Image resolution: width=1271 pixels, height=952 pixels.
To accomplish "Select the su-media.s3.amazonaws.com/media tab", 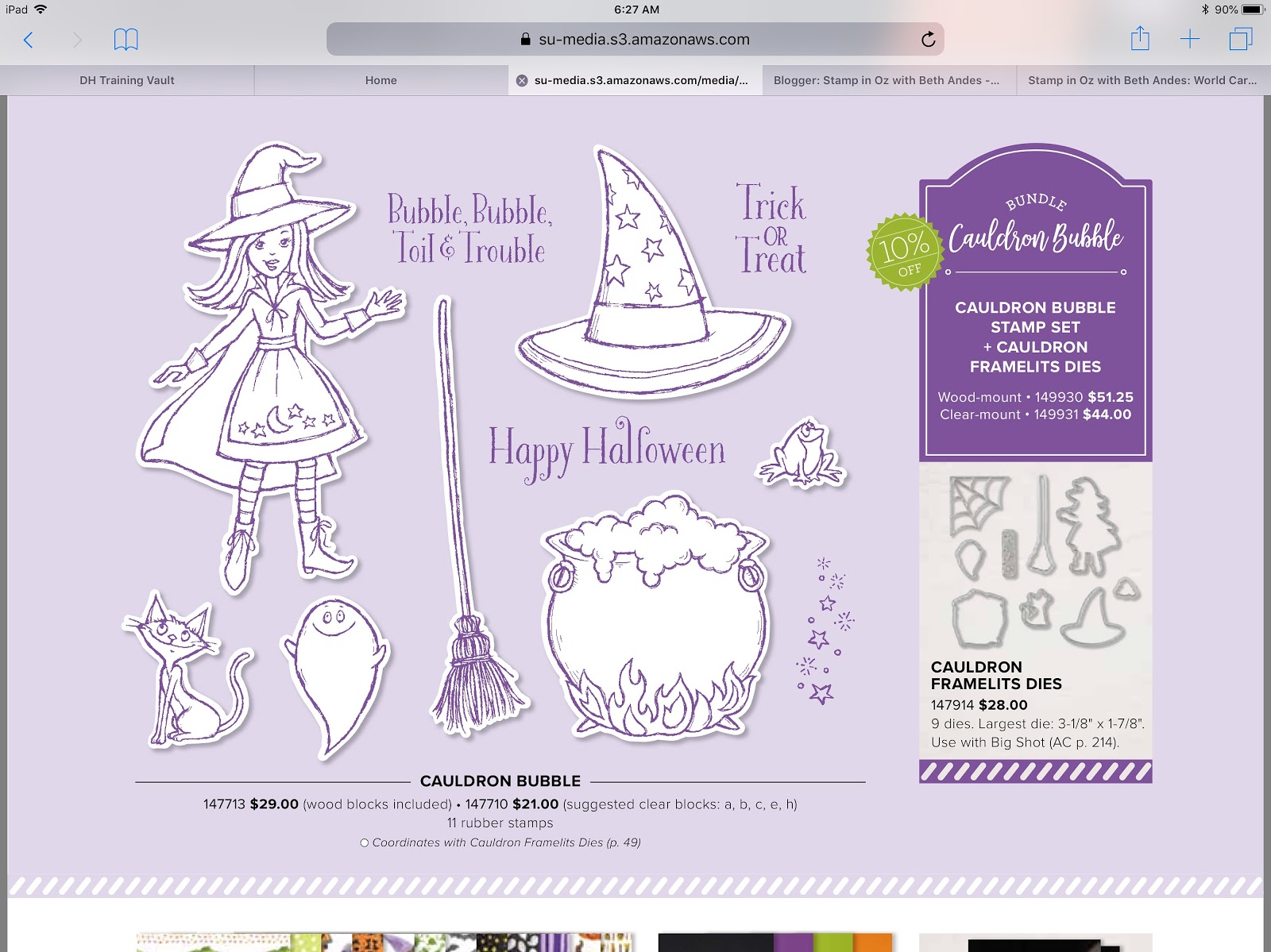I will click(x=635, y=80).
